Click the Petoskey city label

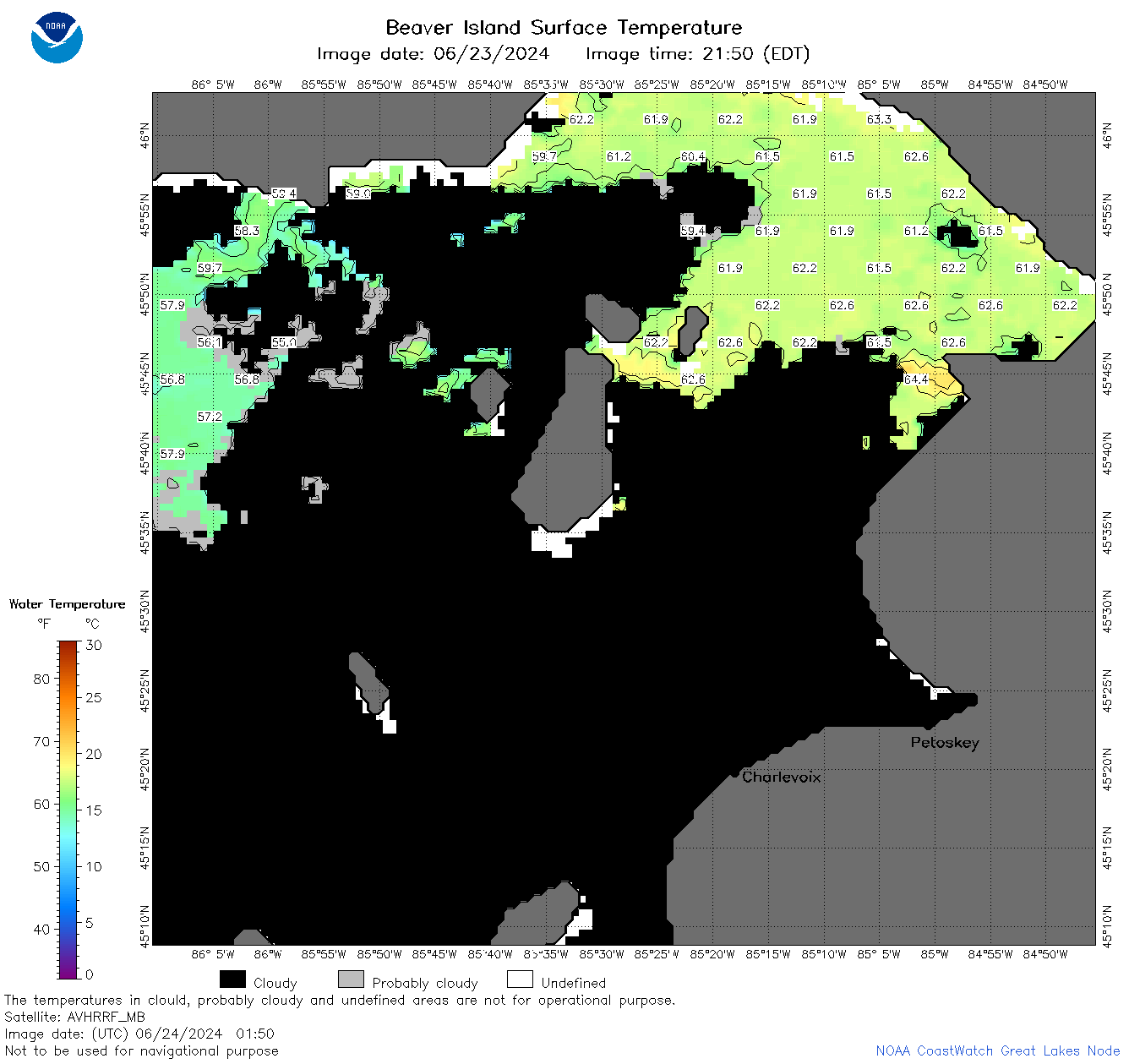(x=945, y=743)
